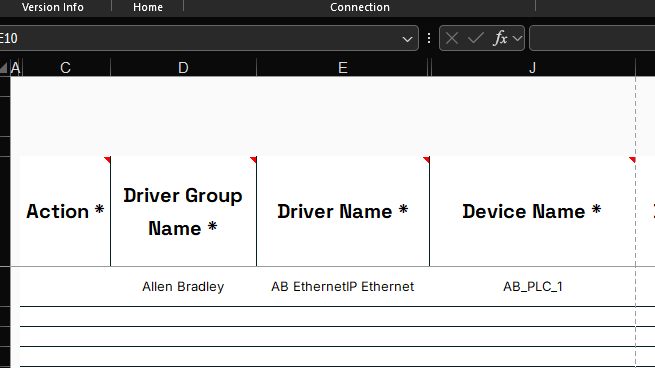Click the formula bar input area
Viewport: 655px width, 368px height.
(592, 38)
